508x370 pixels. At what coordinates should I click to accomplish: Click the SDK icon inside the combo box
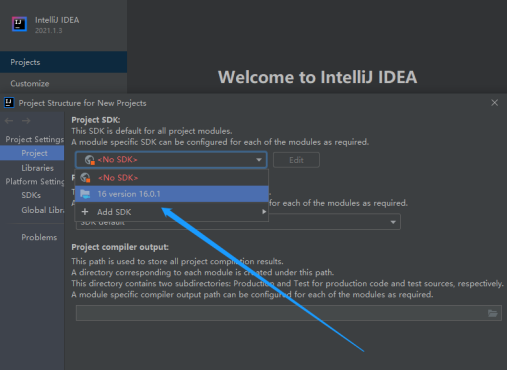[x=90, y=160]
